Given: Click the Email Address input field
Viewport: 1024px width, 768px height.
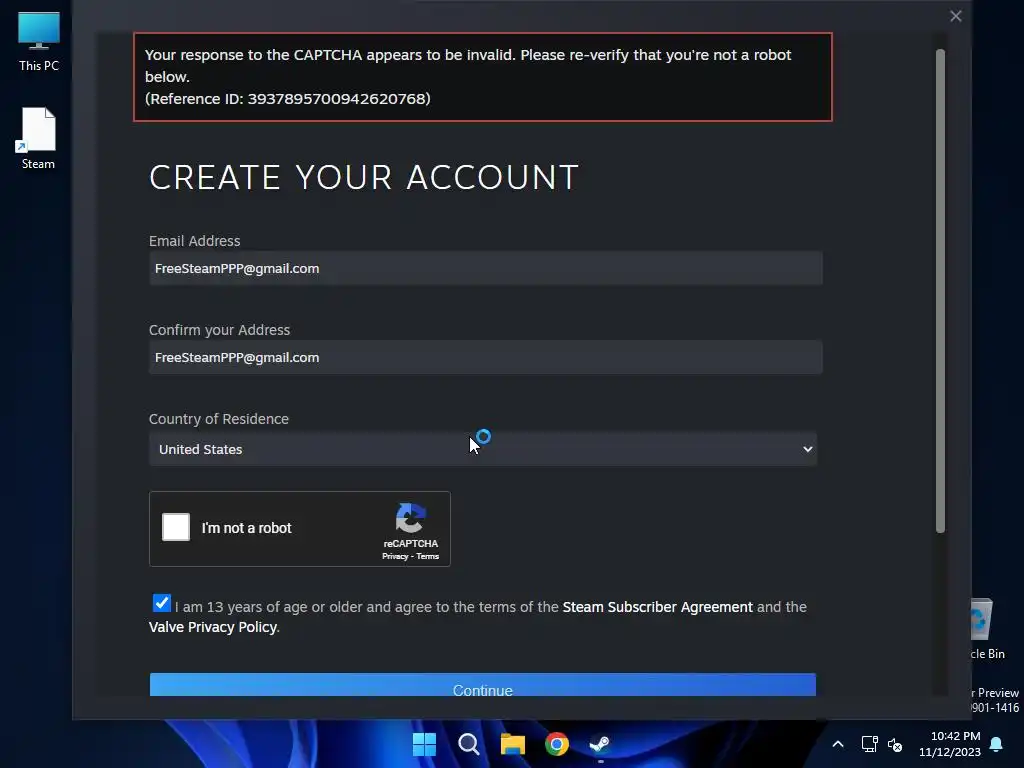Looking at the screenshot, I should pyautogui.click(x=485, y=268).
